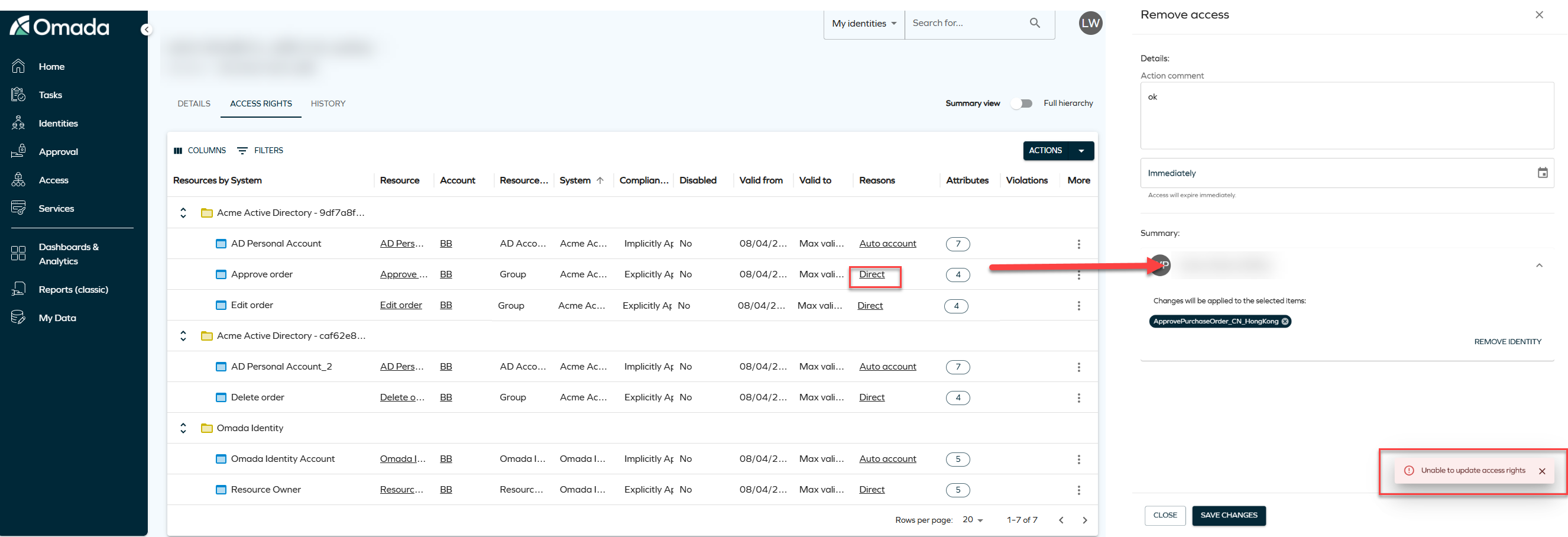Viewport: 1568px width, 537px height.
Task: Open Edit order resource link
Action: 400,305
